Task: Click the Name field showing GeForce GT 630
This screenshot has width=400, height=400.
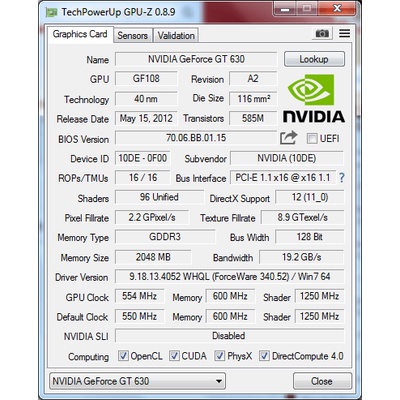Action: click(196, 59)
